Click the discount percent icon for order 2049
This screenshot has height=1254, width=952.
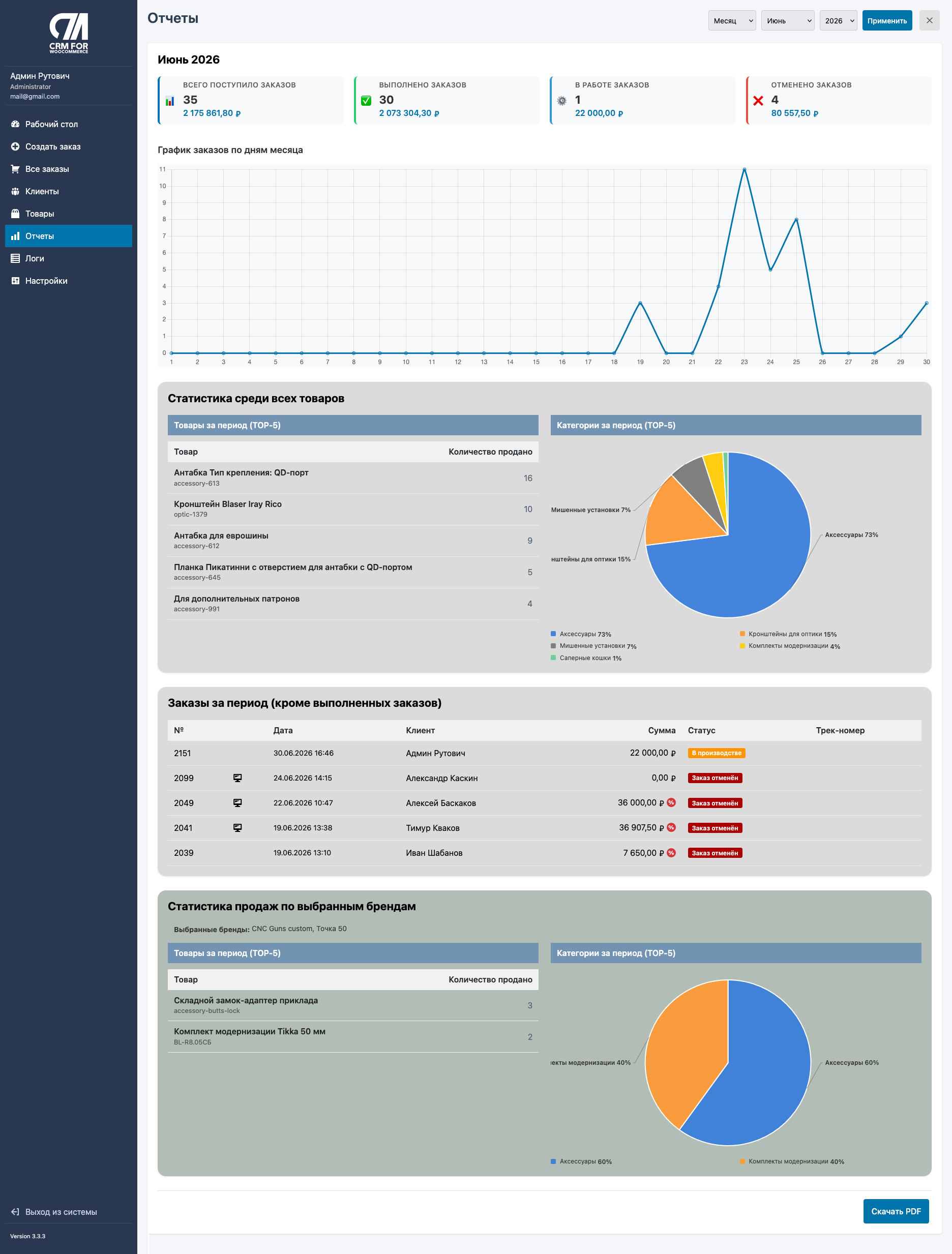click(x=671, y=802)
